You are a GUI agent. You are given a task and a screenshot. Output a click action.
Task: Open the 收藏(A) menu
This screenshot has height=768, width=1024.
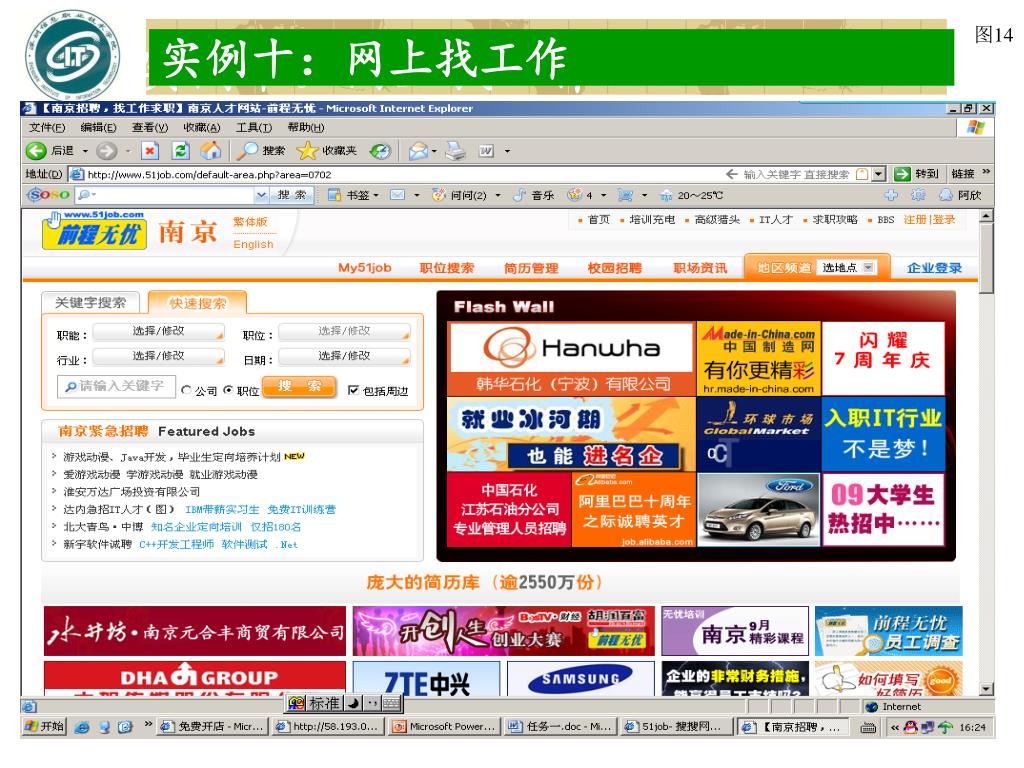point(201,127)
